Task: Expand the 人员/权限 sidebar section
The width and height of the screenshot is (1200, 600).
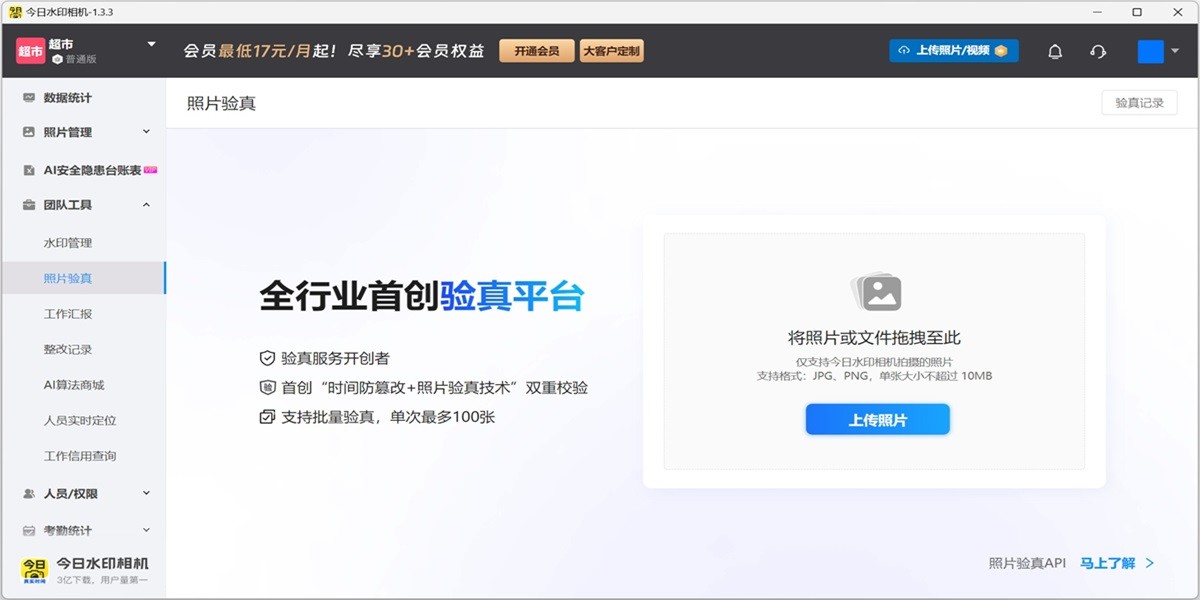Action: click(x=66, y=494)
